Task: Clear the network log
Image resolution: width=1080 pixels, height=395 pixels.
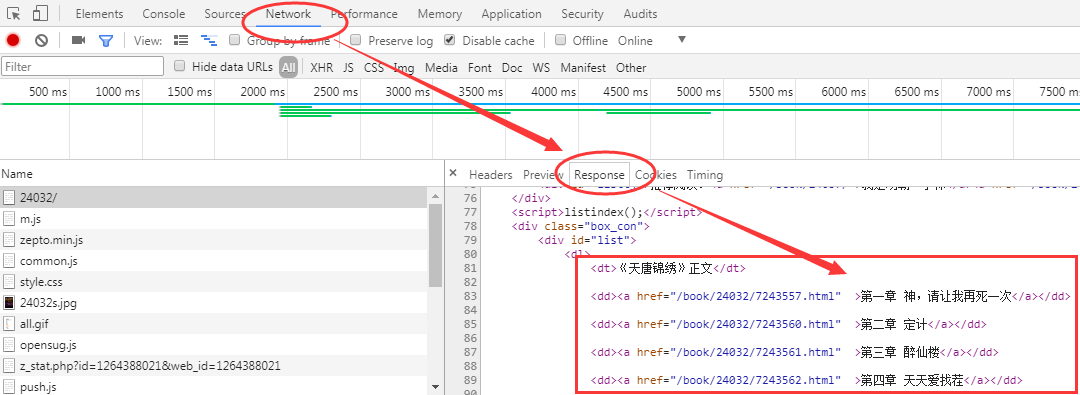Action: 41,41
